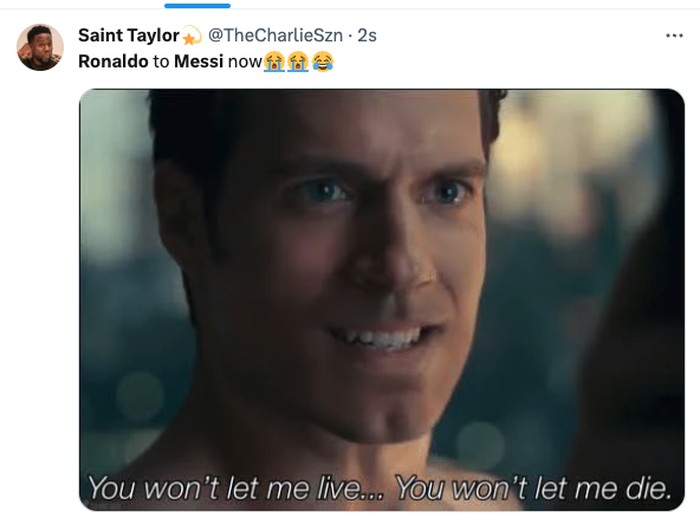Click the tears of joy laughing emoji
This screenshot has height=524, width=700.
tap(322, 61)
